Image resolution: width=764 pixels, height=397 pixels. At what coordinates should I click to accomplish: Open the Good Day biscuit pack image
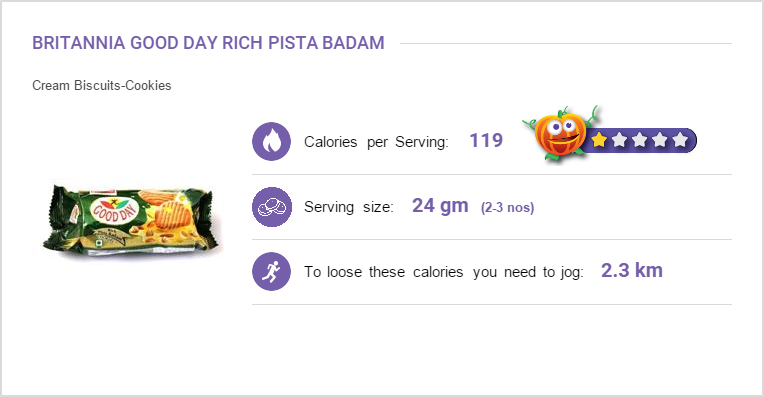[129, 220]
